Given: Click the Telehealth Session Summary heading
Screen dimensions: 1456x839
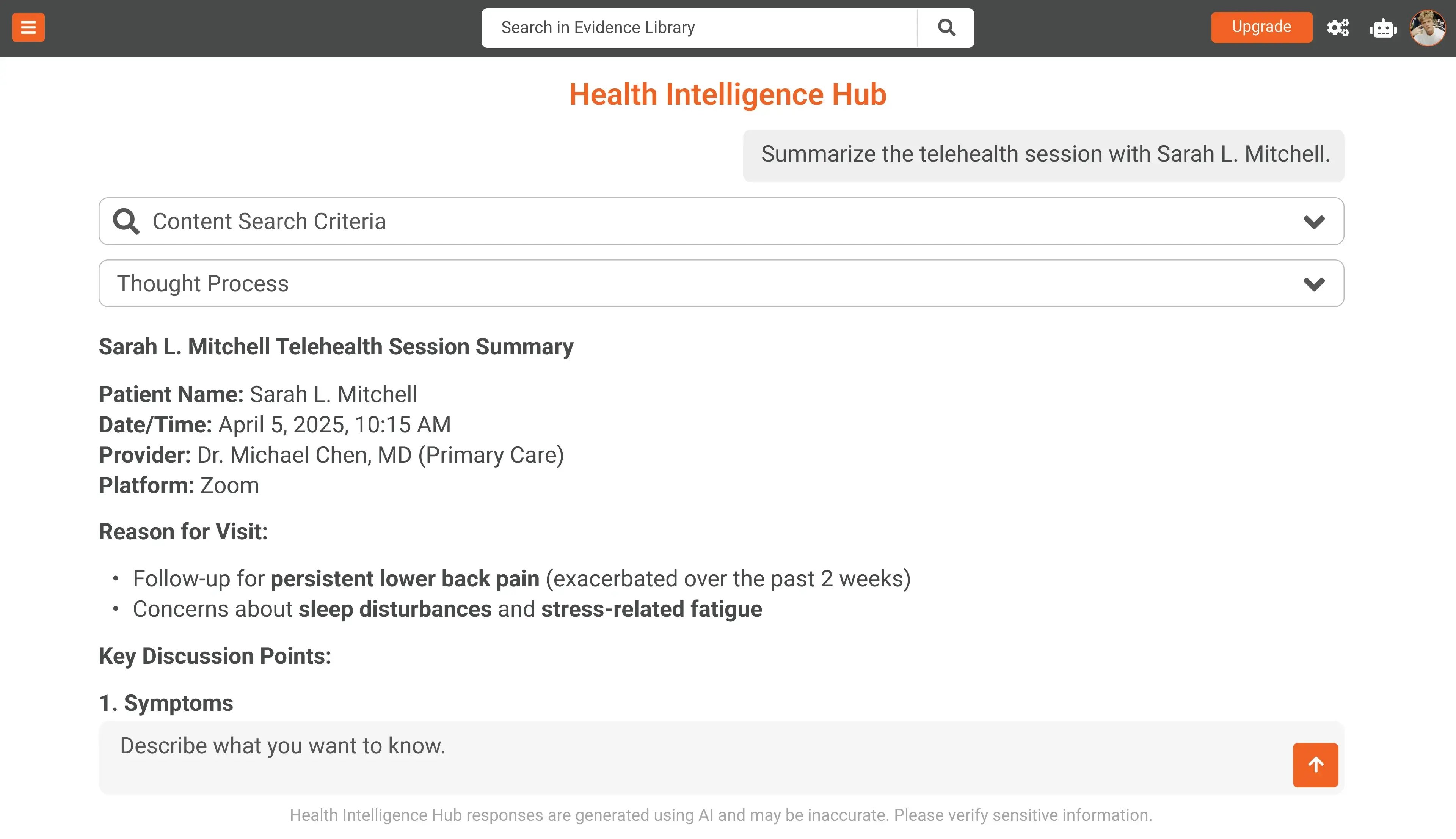Looking at the screenshot, I should (336, 347).
